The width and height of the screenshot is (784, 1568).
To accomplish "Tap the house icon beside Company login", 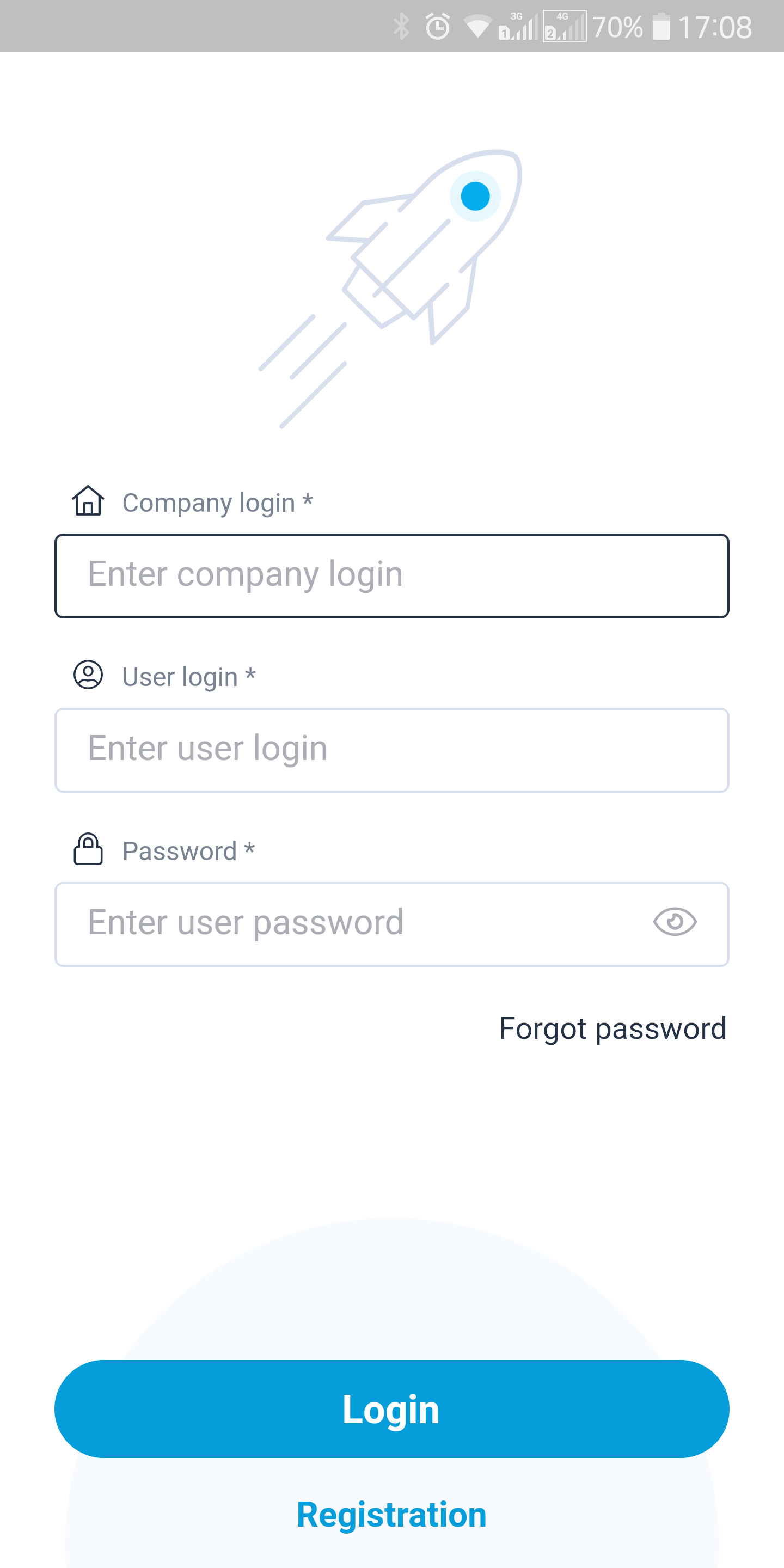I will (88, 501).
